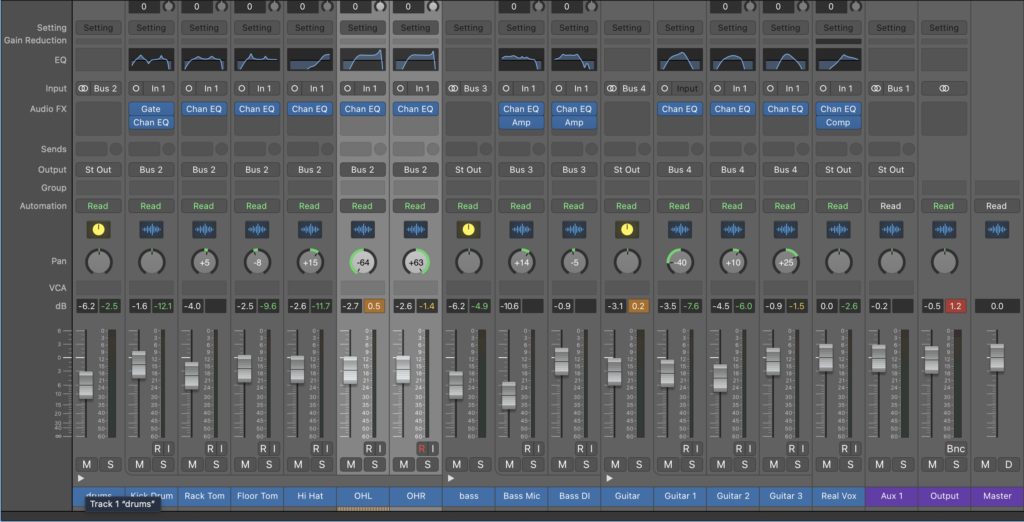Open the Comp plugin on Real Vox
Screen dimensions: 1024x522
(838, 122)
